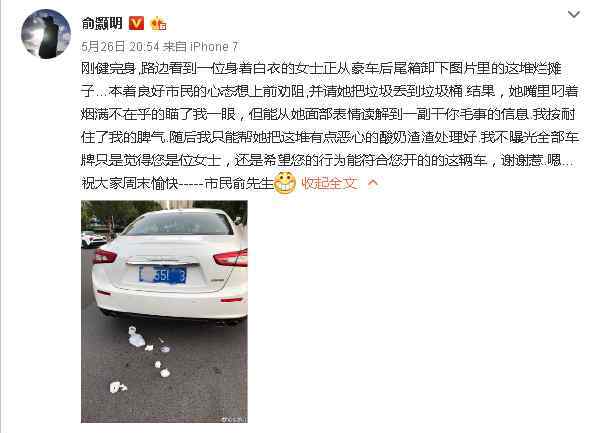Screen dimensions: 600x433
Task: Click the upward caret beside 收起全文
Action: [x=373, y=183]
